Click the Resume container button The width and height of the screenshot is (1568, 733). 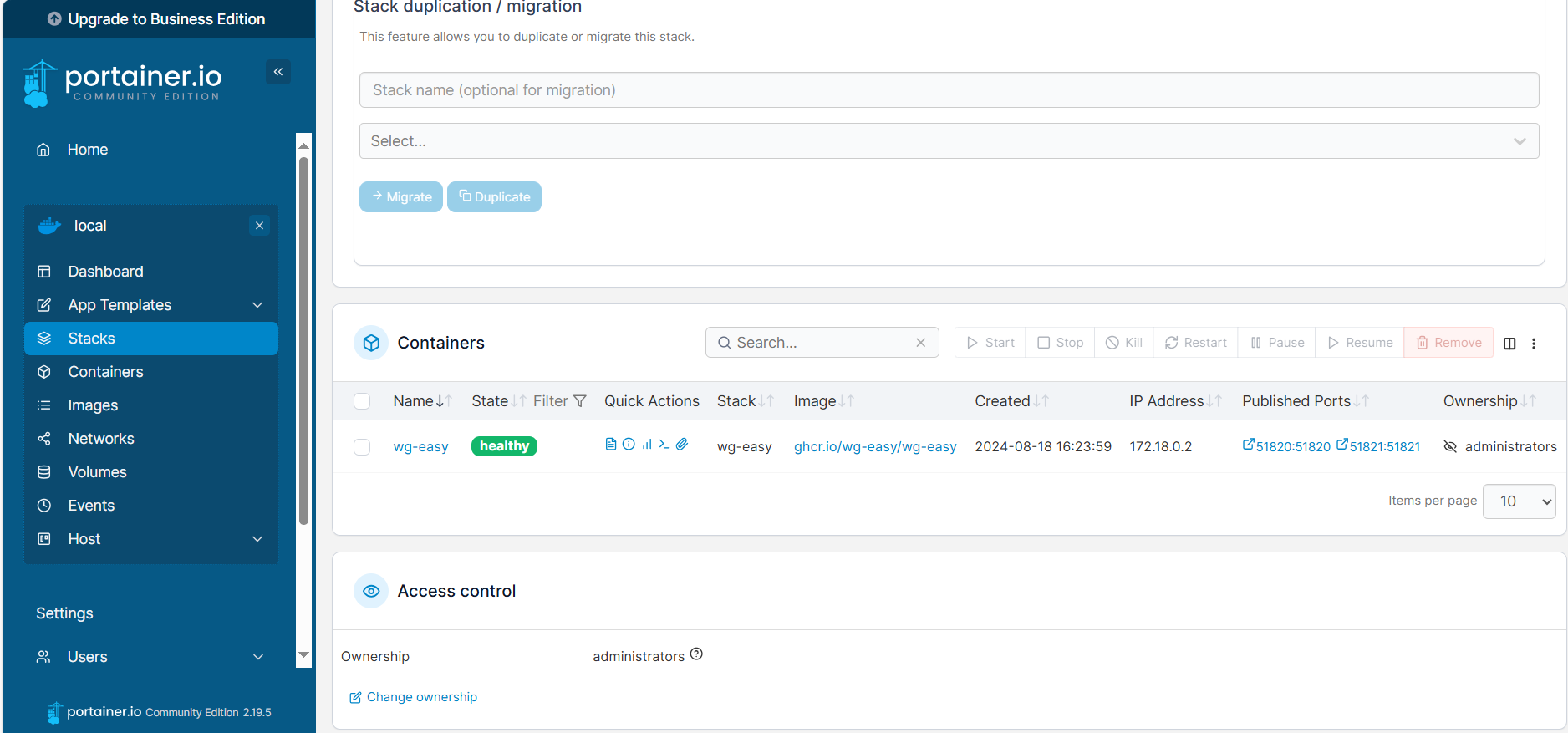[1360, 343]
